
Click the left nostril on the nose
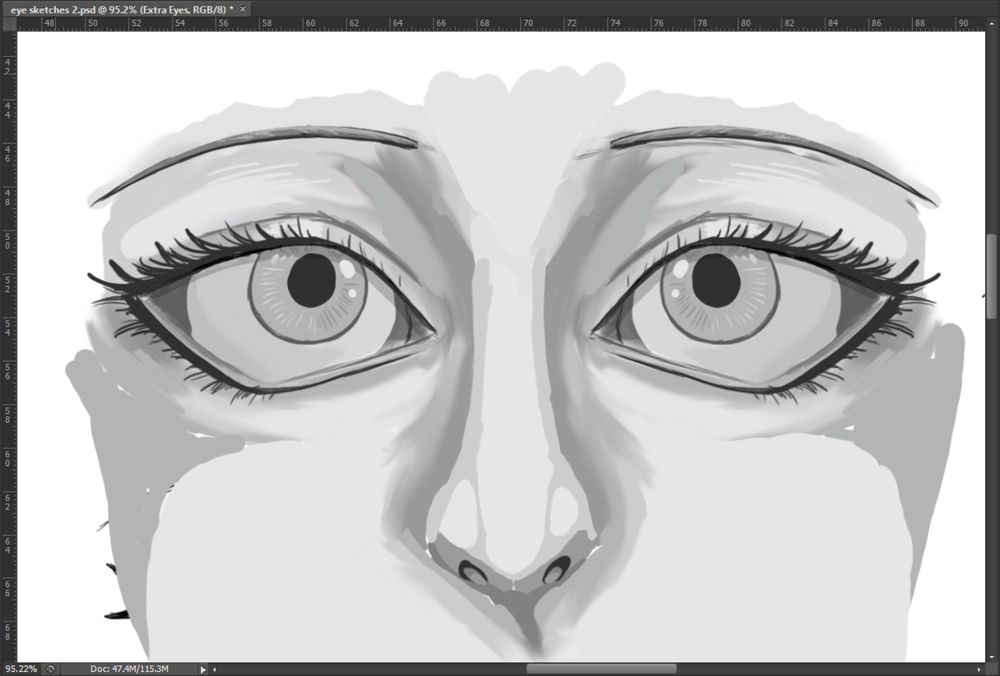[x=472, y=571]
